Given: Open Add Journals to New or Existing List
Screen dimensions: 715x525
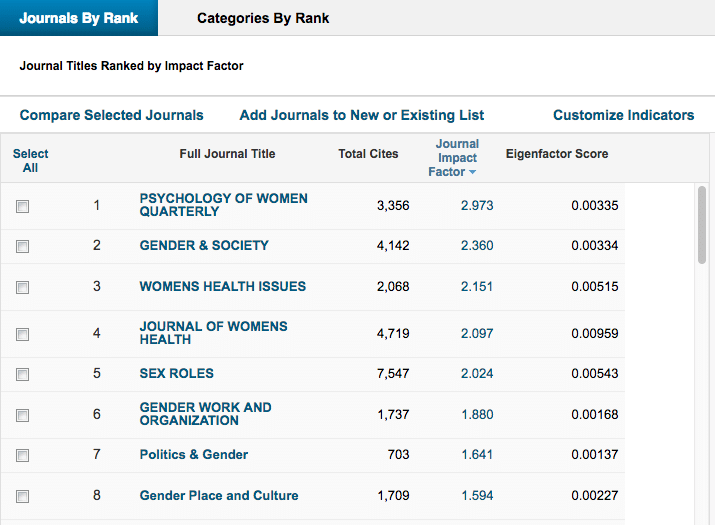Looking at the screenshot, I should [x=362, y=115].
